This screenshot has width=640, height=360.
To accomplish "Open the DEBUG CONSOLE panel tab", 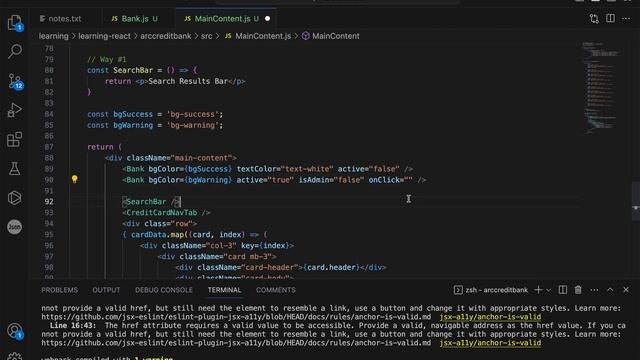I will pyautogui.click(x=164, y=290).
